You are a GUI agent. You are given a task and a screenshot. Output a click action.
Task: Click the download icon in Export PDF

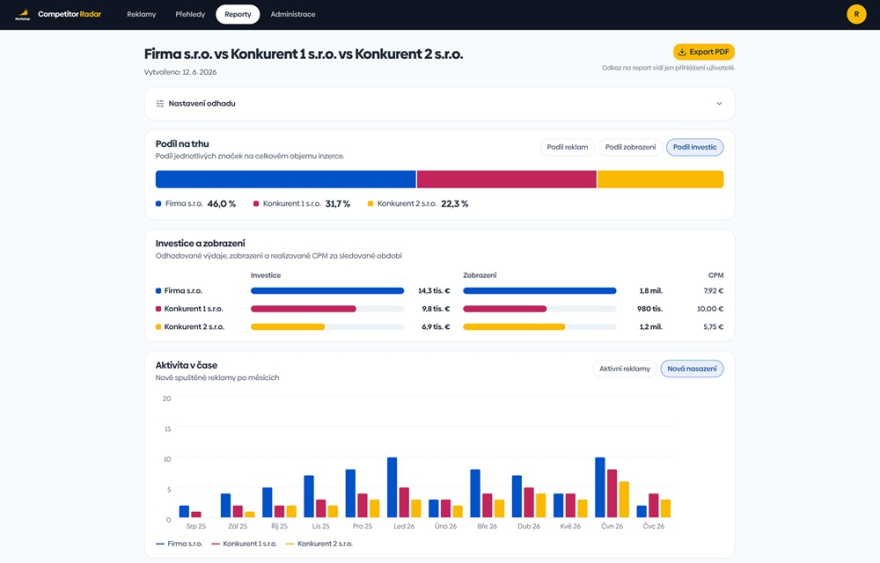click(682, 52)
